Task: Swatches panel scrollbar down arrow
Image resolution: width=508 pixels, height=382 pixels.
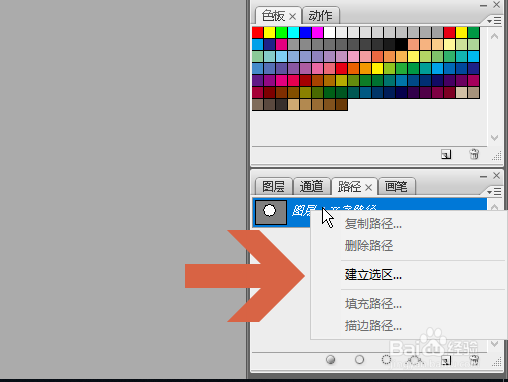Action: [x=494, y=138]
